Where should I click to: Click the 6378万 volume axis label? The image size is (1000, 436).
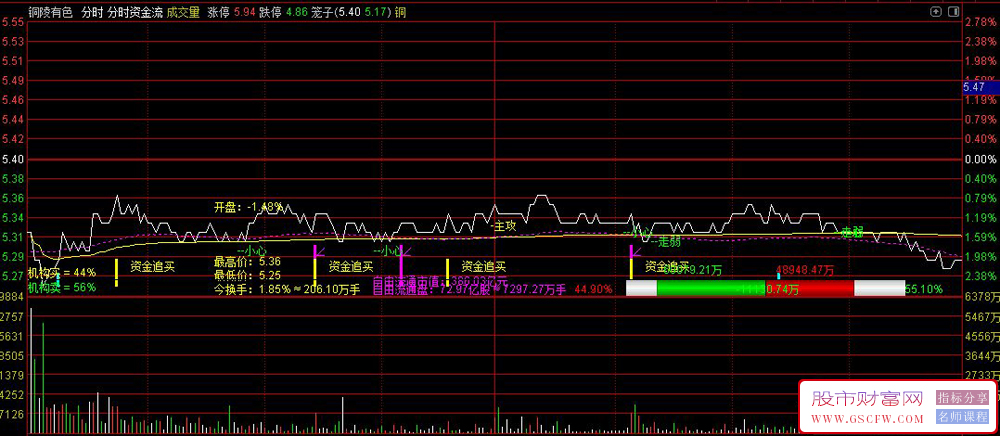pyautogui.click(x=982, y=297)
